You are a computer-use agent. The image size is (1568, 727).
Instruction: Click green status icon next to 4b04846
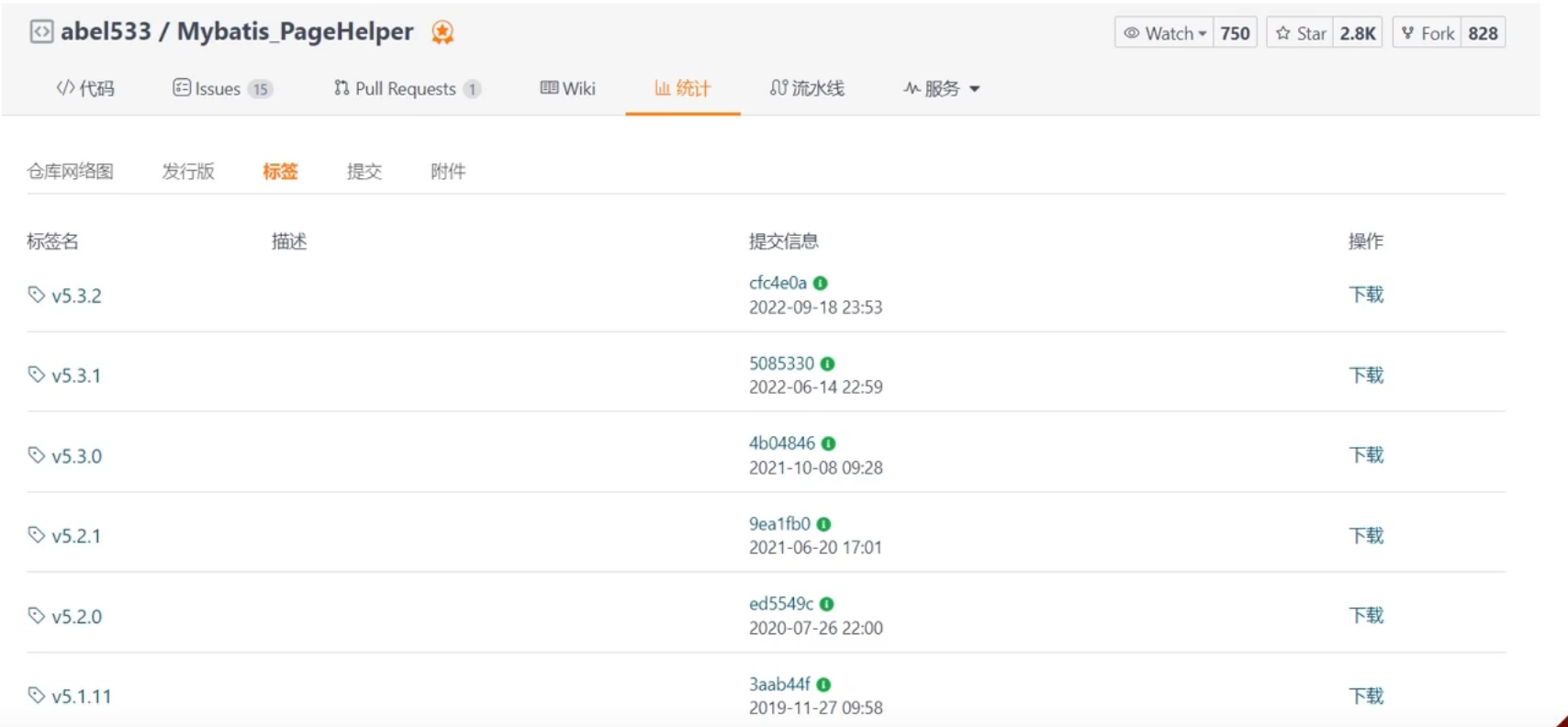point(828,444)
